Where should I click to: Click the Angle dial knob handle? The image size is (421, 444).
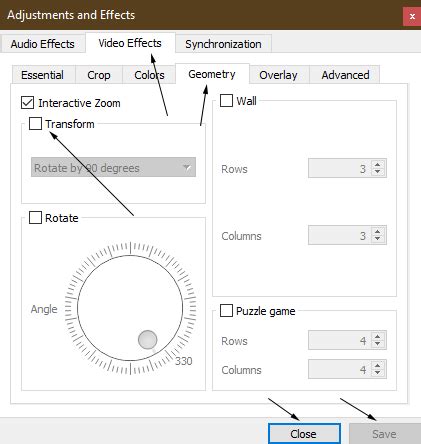pyautogui.click(x=147, y=339)
